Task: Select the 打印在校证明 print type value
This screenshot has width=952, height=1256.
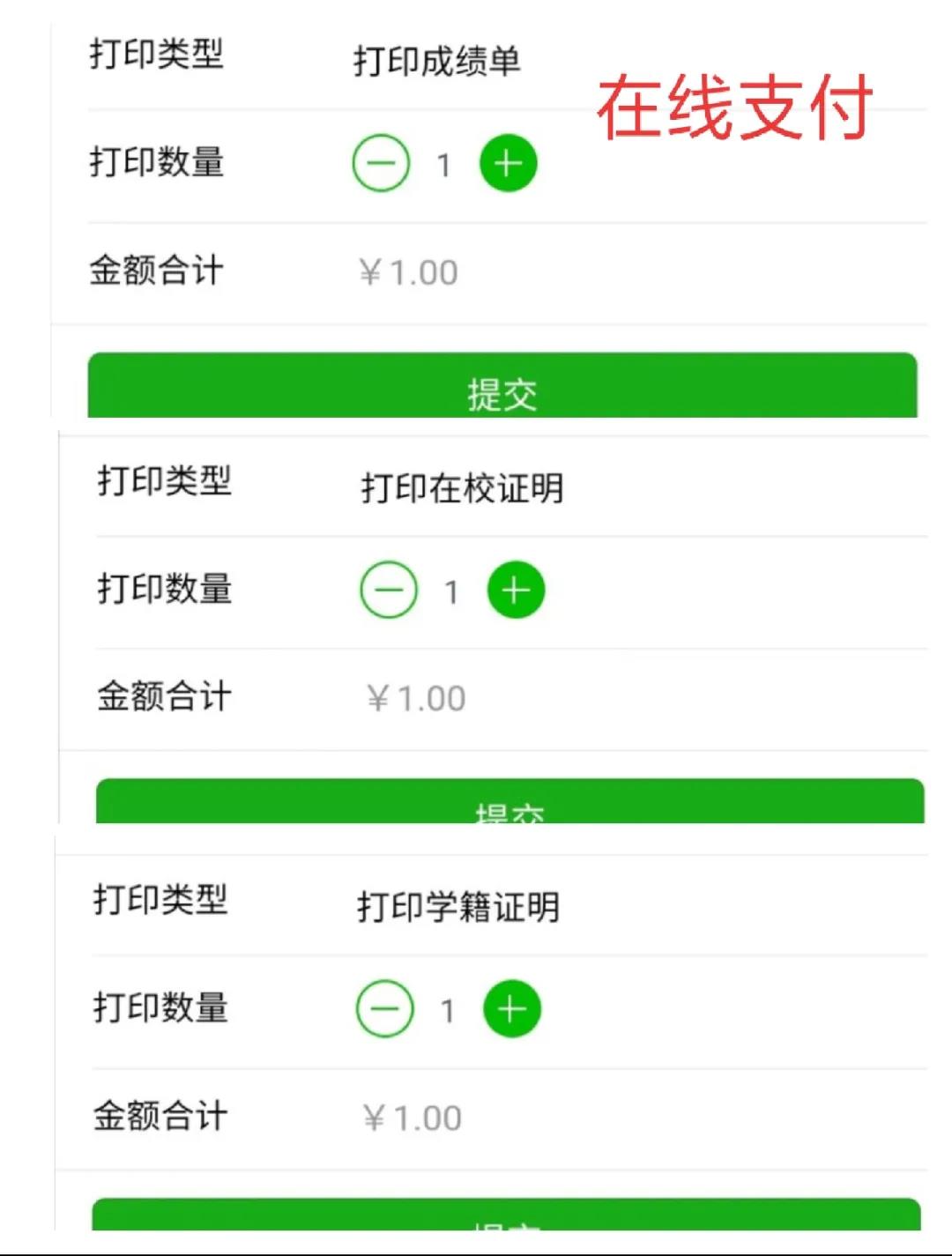Action: [x=462, y=487]
